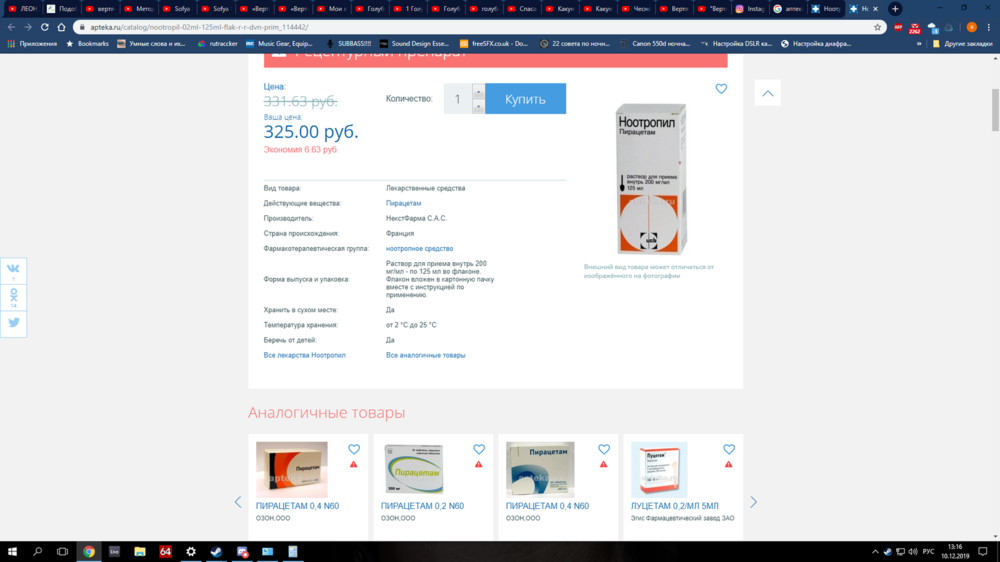
Task: Share the page via Twitter icon
Action: point(14,323)
